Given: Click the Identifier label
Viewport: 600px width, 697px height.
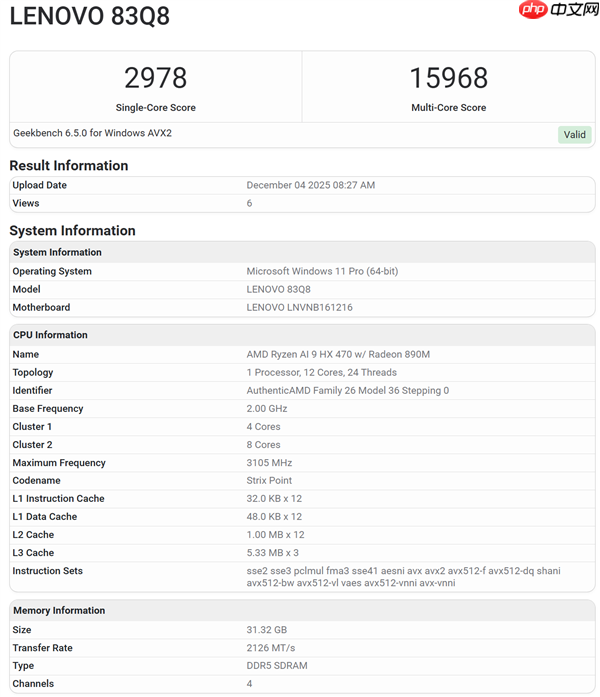Looking at the screenshot, I should coord(32,390).
